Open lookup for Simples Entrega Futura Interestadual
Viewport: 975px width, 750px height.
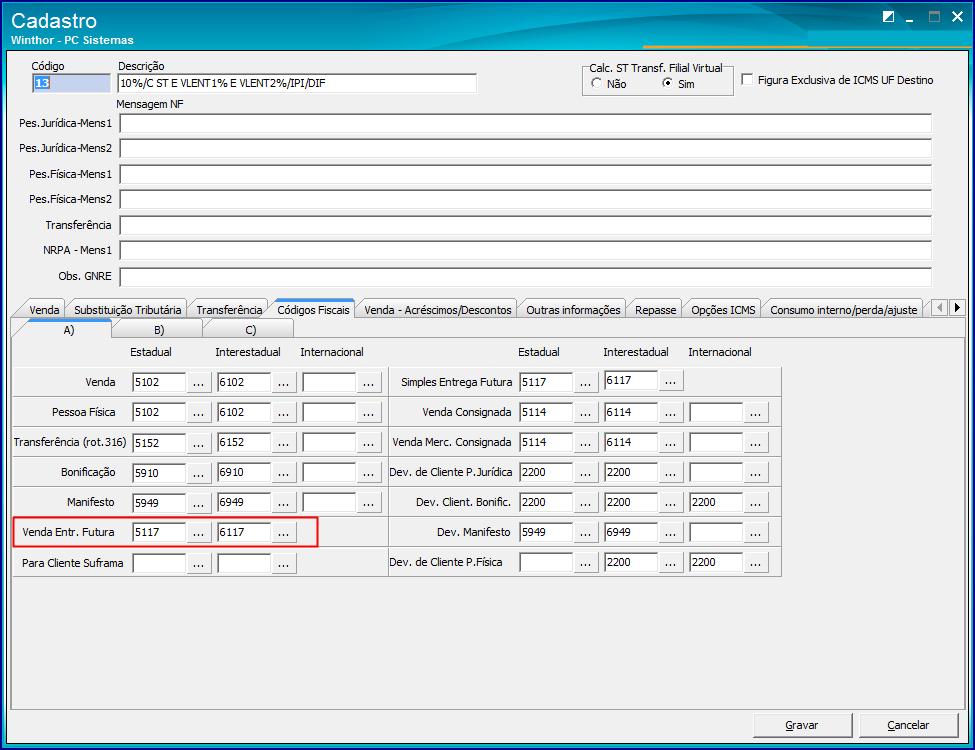tap(670, 381)
